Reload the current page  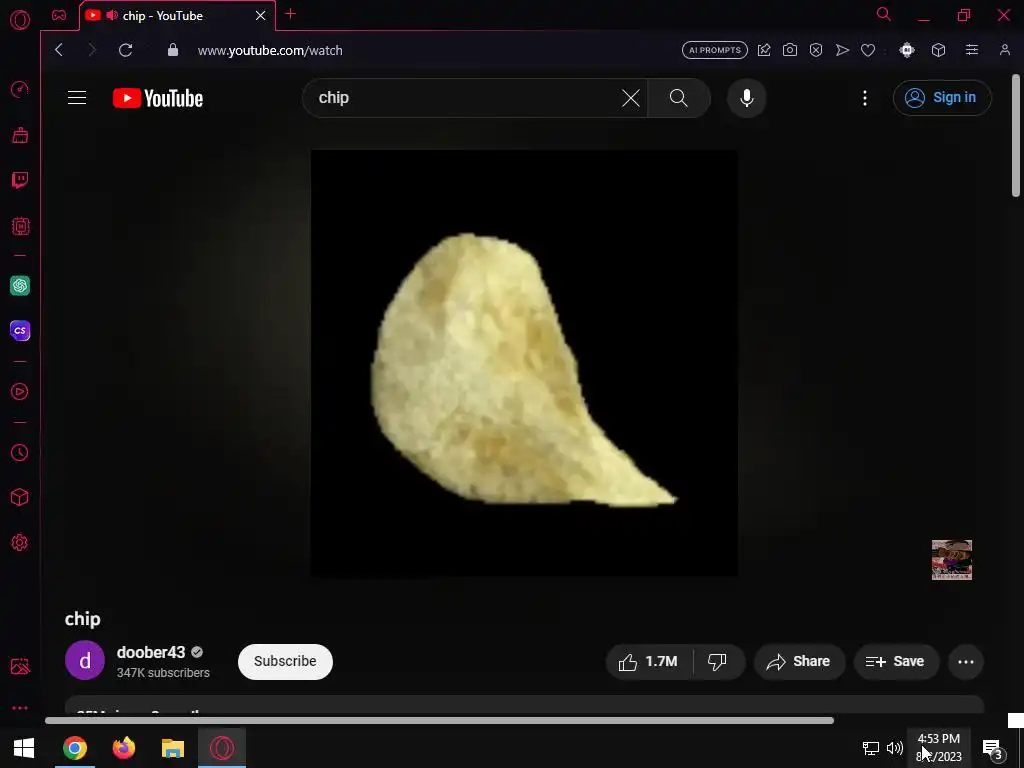click(125, 50)
